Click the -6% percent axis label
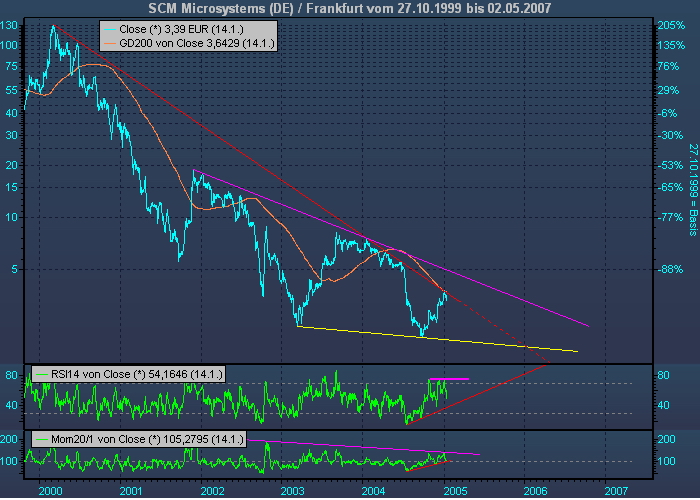This screenshot has width=700, height=500. click(667, 113)
